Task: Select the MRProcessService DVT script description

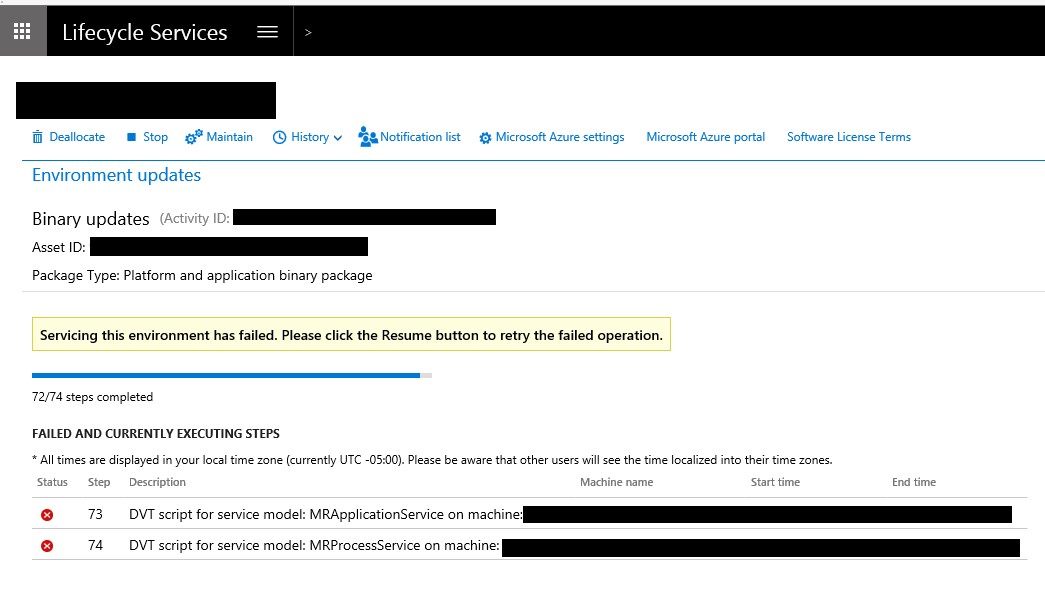Action: point(315,545)
